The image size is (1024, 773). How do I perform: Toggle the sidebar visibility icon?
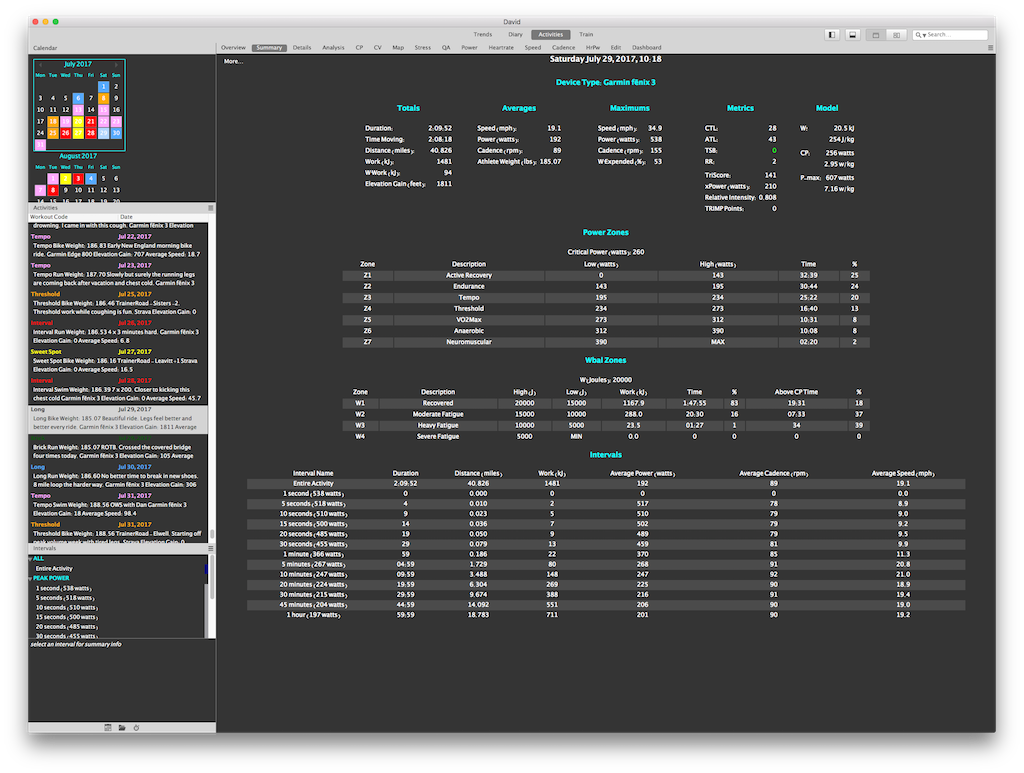[832, 34]
